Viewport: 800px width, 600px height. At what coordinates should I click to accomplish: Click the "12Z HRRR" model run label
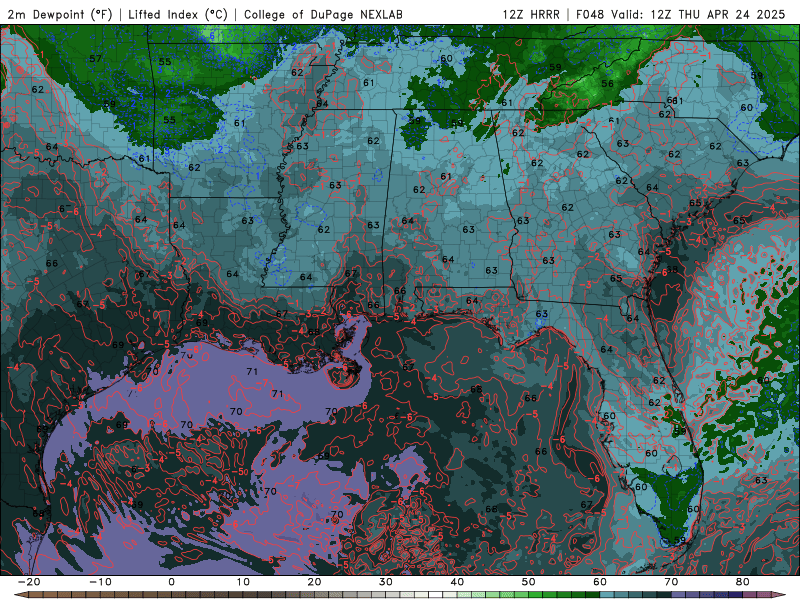[531, 14]
